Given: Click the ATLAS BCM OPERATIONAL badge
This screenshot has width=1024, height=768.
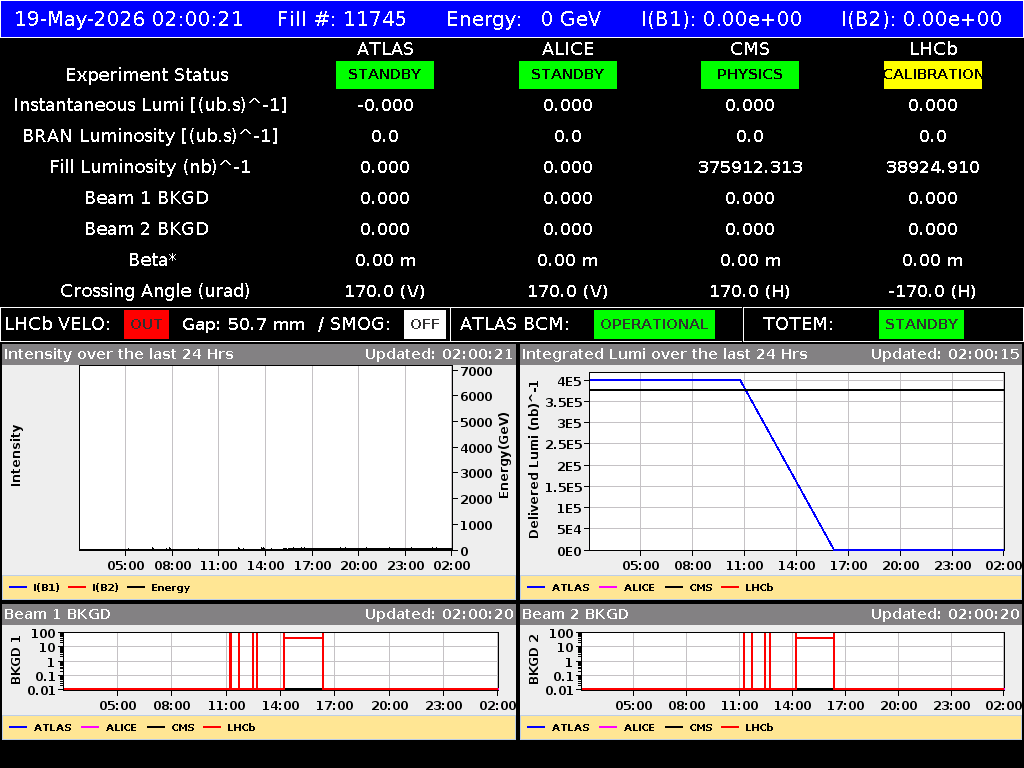Looking at the screenshot, I should tap(654, 324).
